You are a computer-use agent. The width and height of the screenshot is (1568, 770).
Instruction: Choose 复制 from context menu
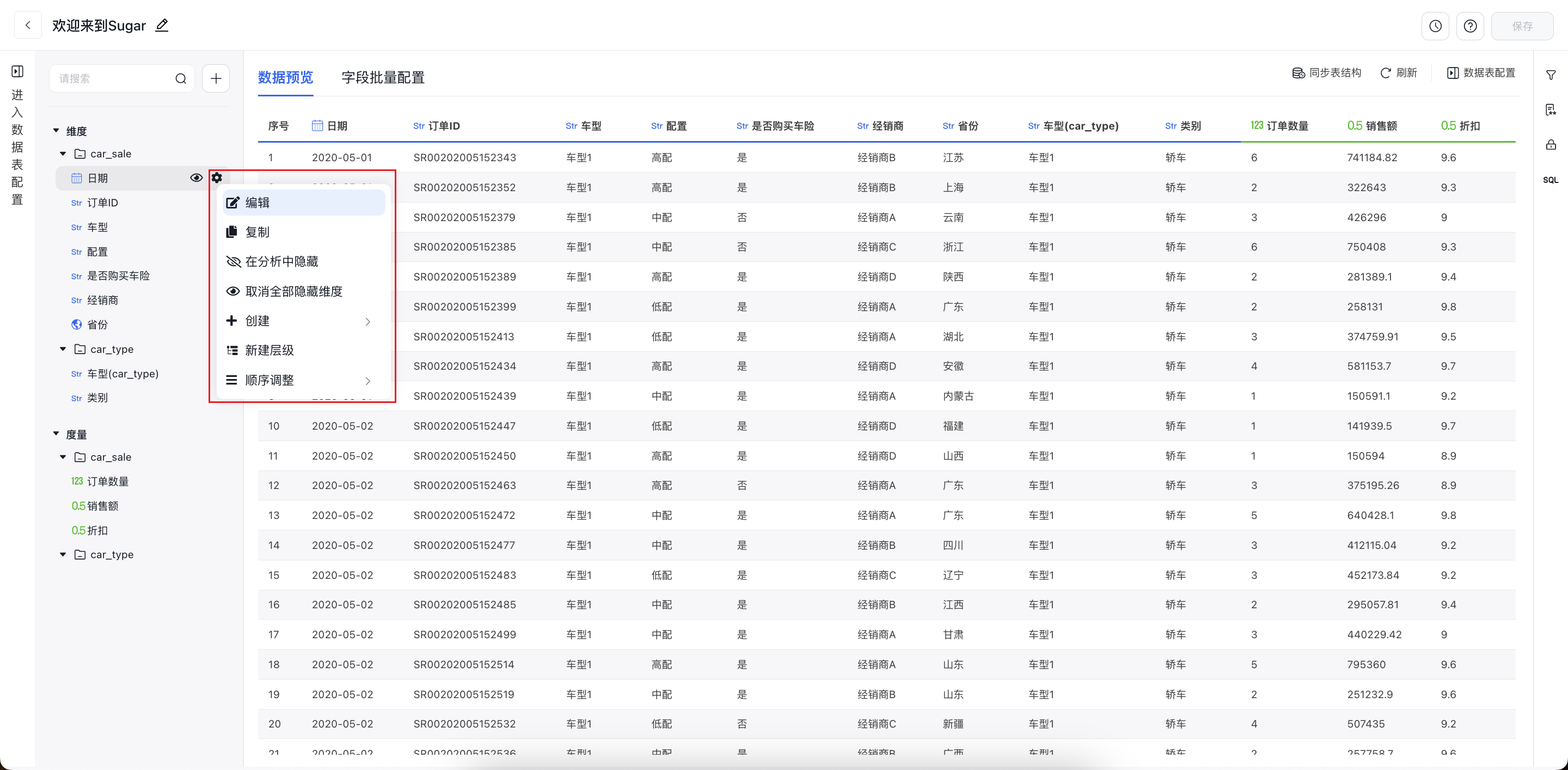pyautogui.click(x=304, y=232)
